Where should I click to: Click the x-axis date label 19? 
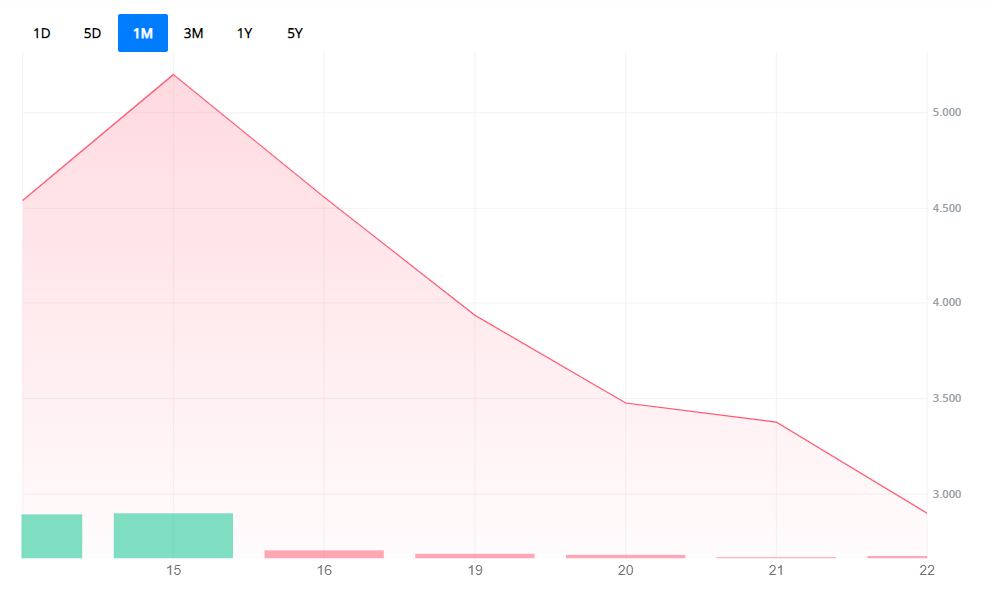click(x=475, y=571)
